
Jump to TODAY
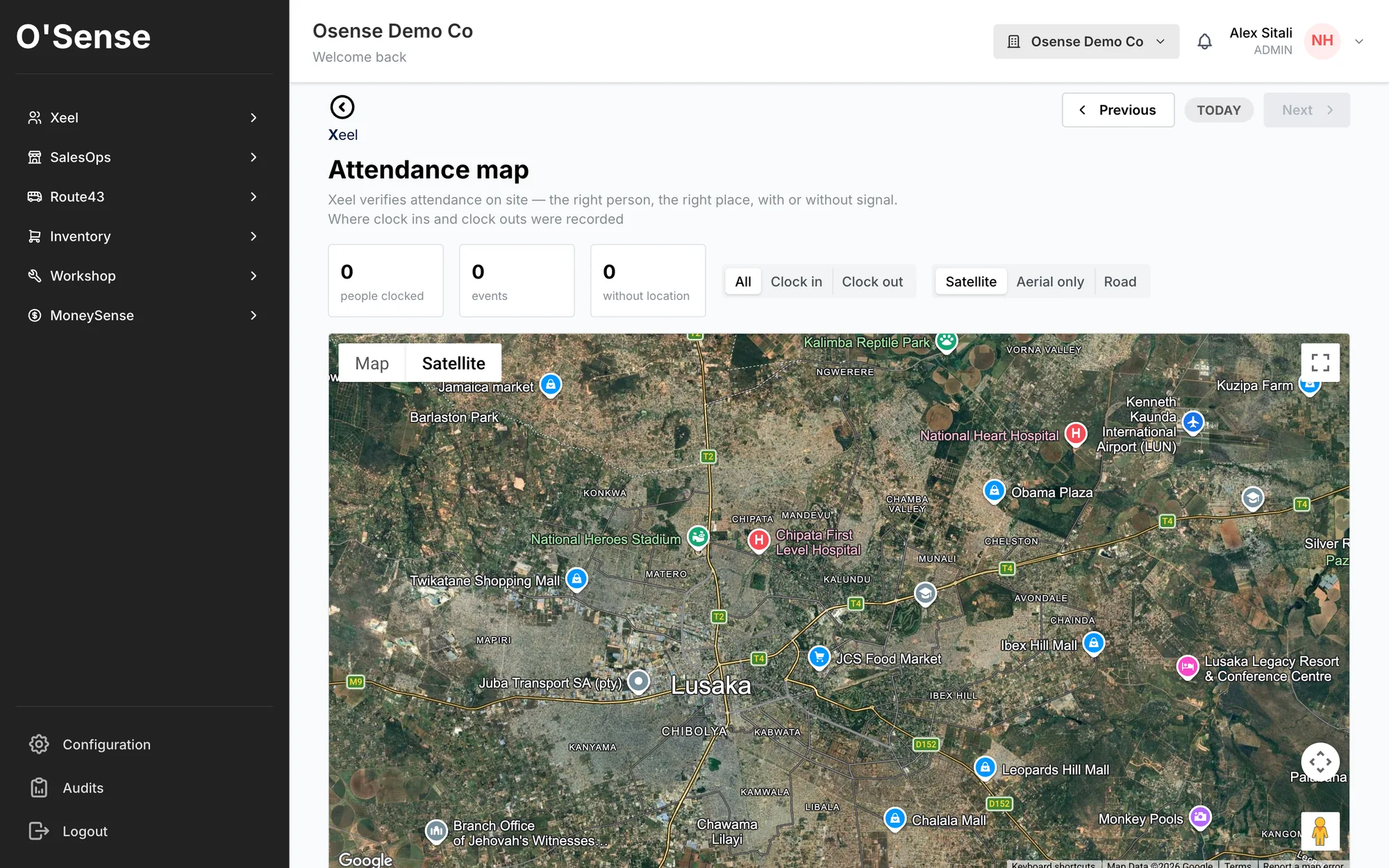(x=1219, y=110)
